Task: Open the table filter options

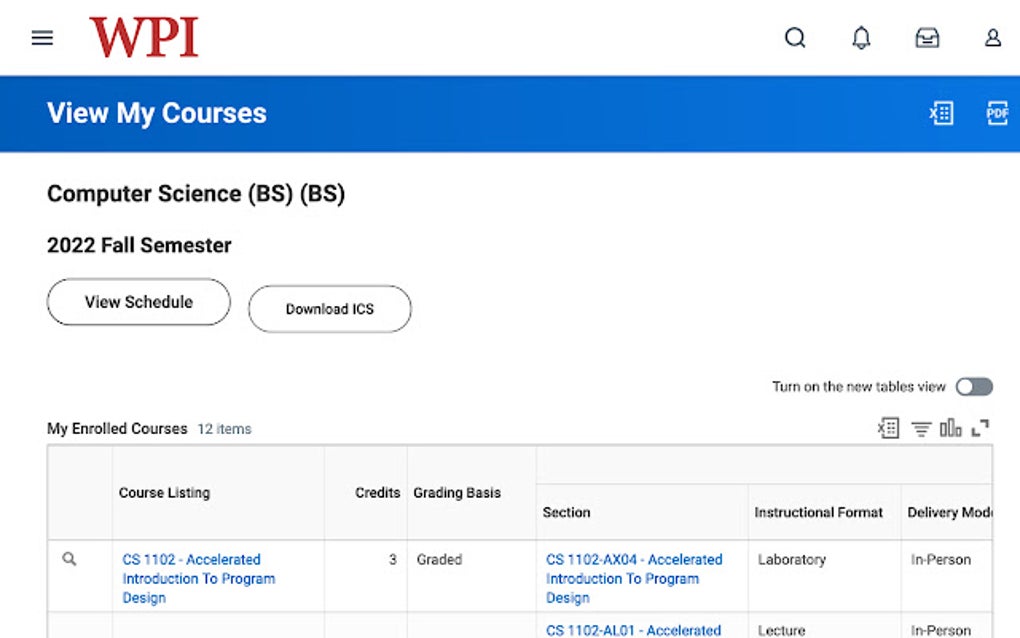Action: (x=921, y=427)
